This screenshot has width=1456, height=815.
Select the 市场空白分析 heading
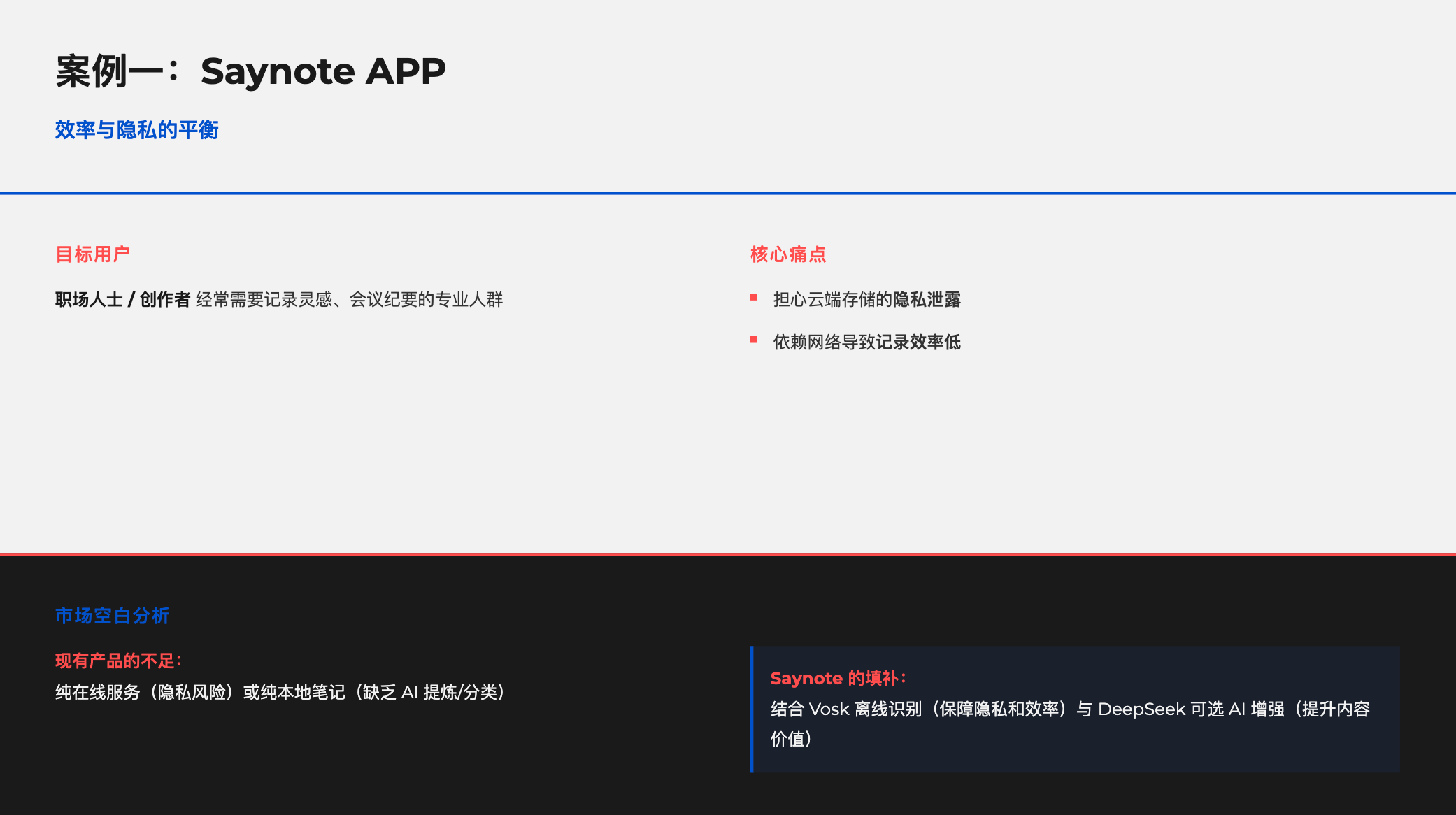pos(113,616)
